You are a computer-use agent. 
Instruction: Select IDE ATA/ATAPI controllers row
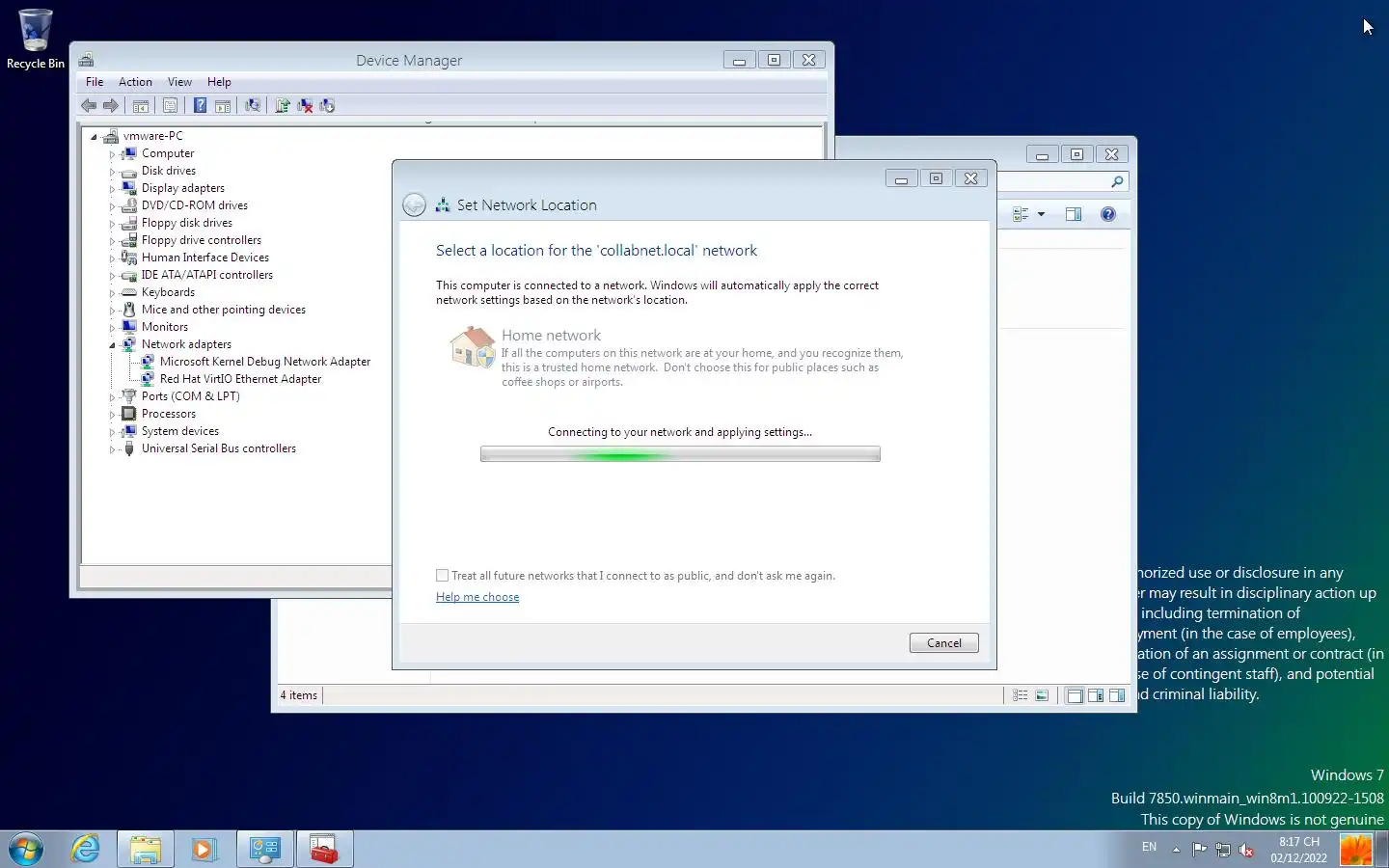(x=207, y=275)
